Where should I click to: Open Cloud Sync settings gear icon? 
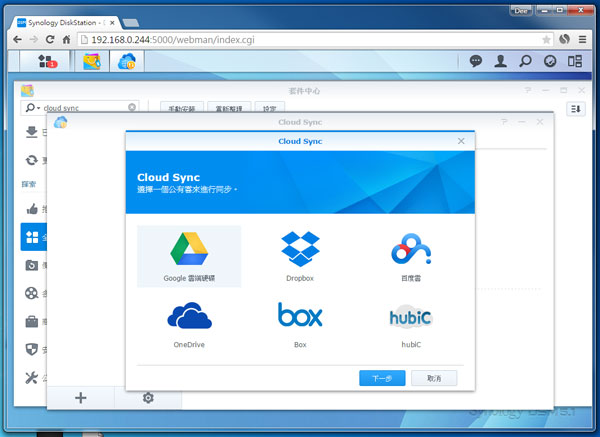click(x=148, y=398)
